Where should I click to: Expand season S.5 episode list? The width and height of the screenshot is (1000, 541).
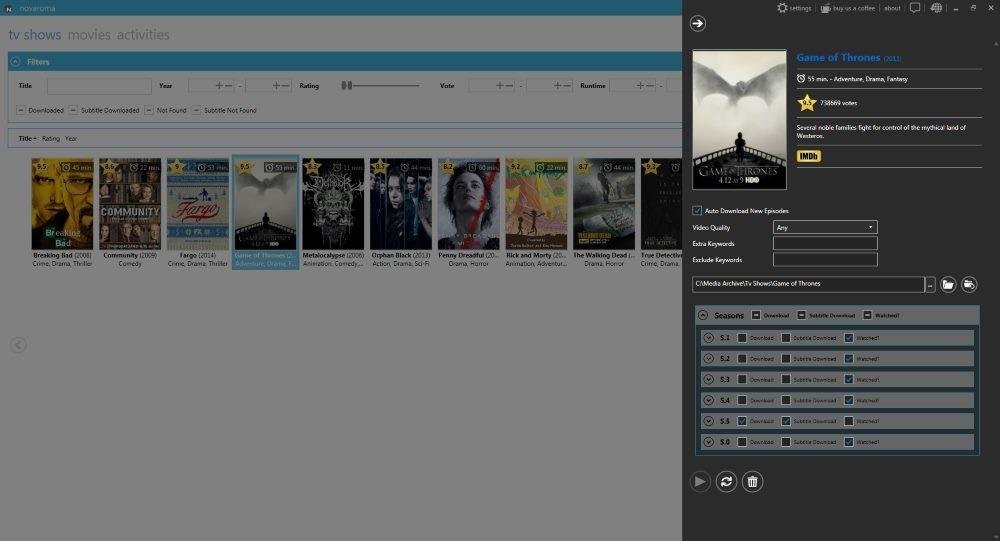[708, 421]
